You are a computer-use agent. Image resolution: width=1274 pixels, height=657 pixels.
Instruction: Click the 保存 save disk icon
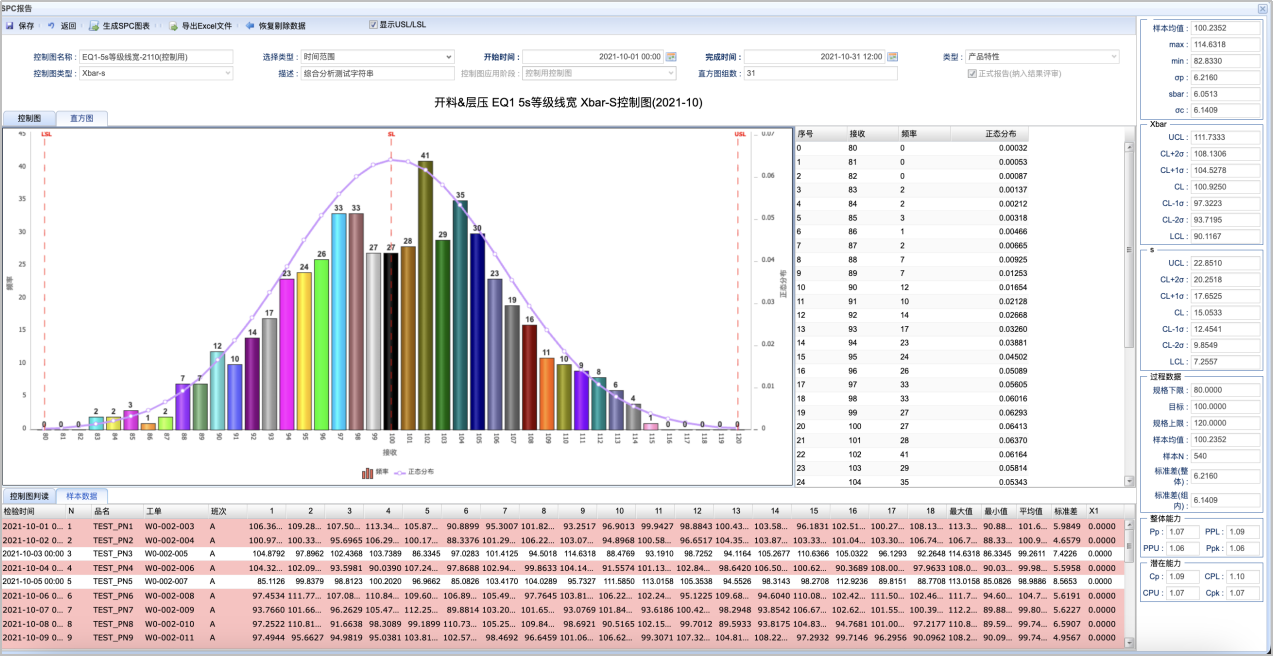[x=11, y=25]
